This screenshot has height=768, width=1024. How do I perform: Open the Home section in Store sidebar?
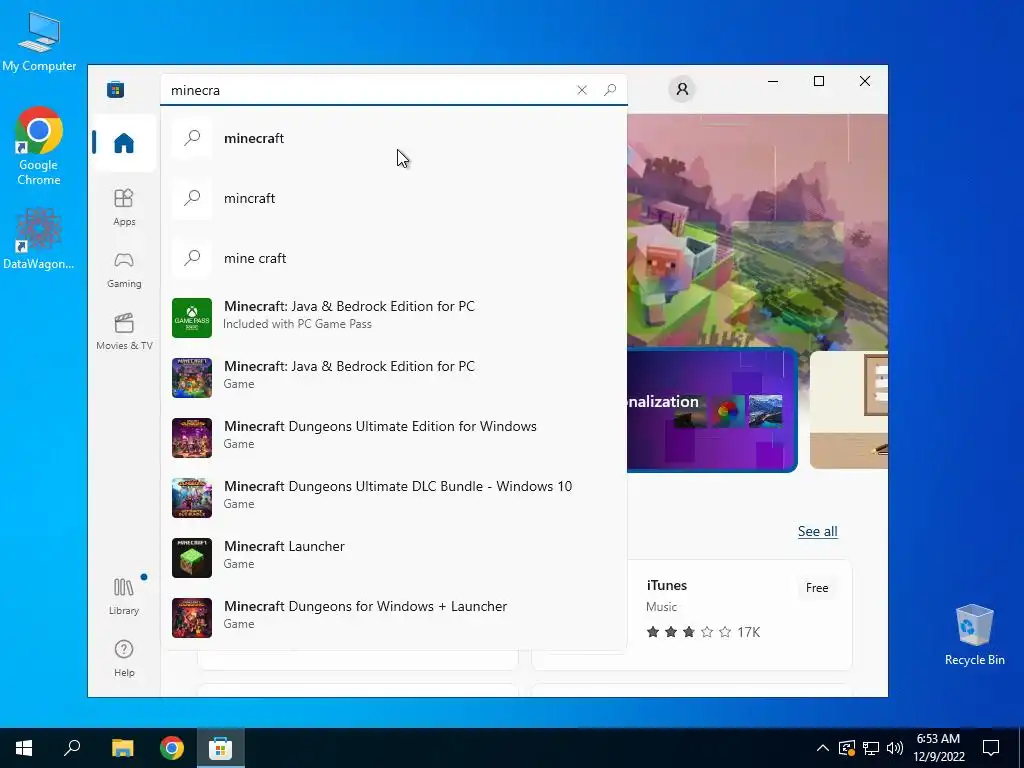(123, 142)
